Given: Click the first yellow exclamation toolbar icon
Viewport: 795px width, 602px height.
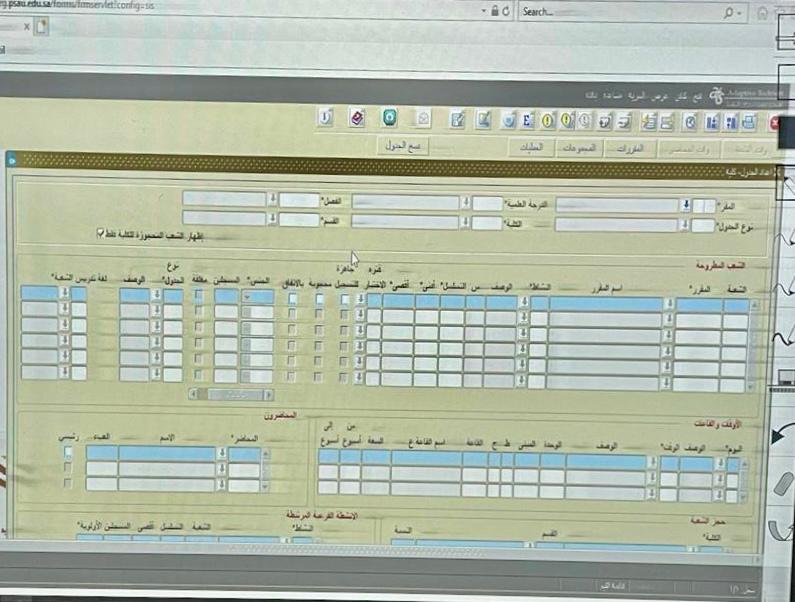Looking at the screenshot, I should click(548, 120).
